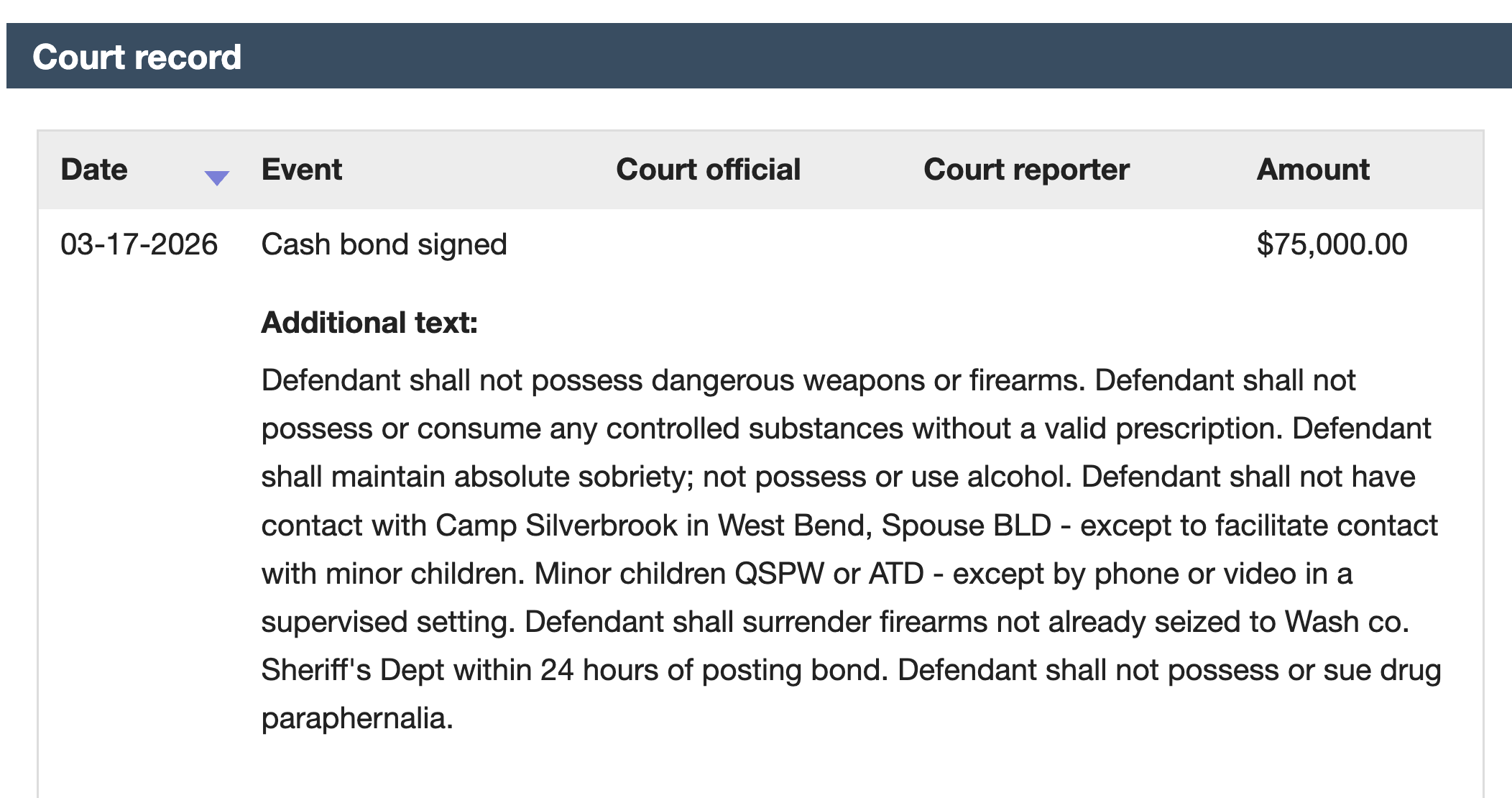Click the Amount column header
Screen dimensions: 1512x798
(x=1313, y=170)
